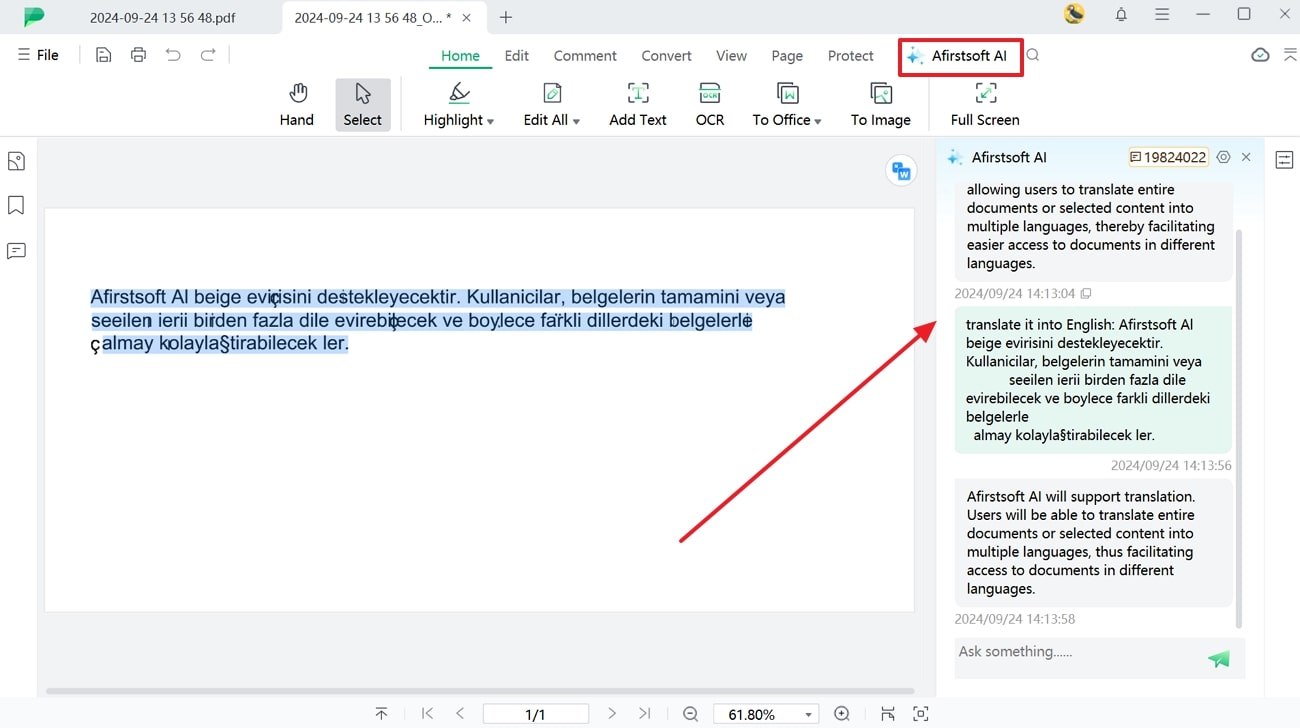1300x728 pixels.
Task: Click the timestamp 2024/09/24 14:13:58
Action: (x=1015, y=619)
